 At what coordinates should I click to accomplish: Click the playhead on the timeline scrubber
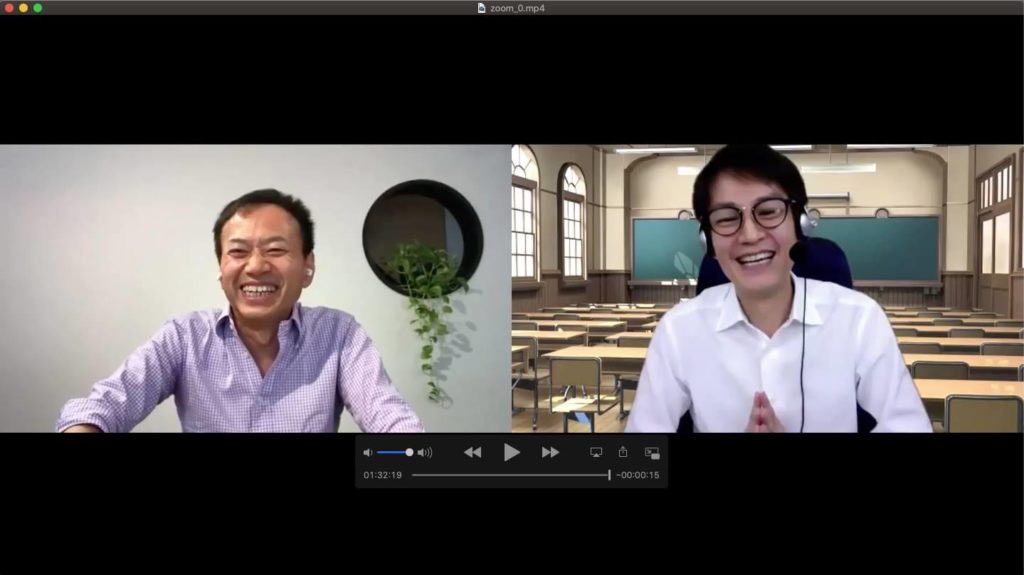(609, 475)
